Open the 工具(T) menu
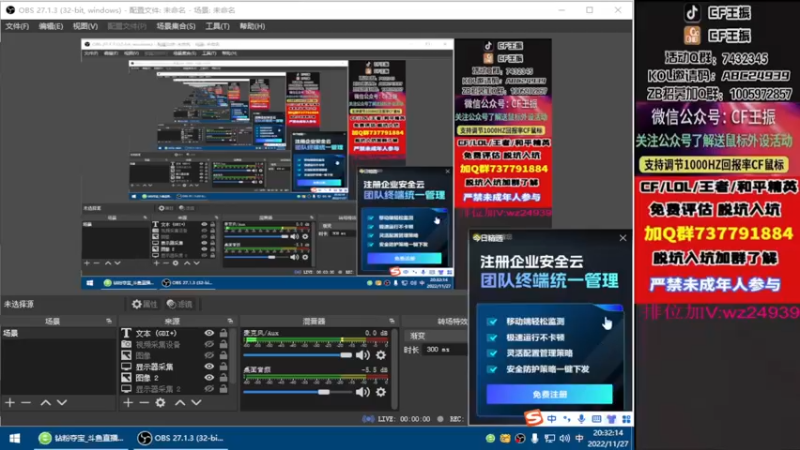Image resolution: width=800 pixels, height=450 pixels. tap(217, 26)
